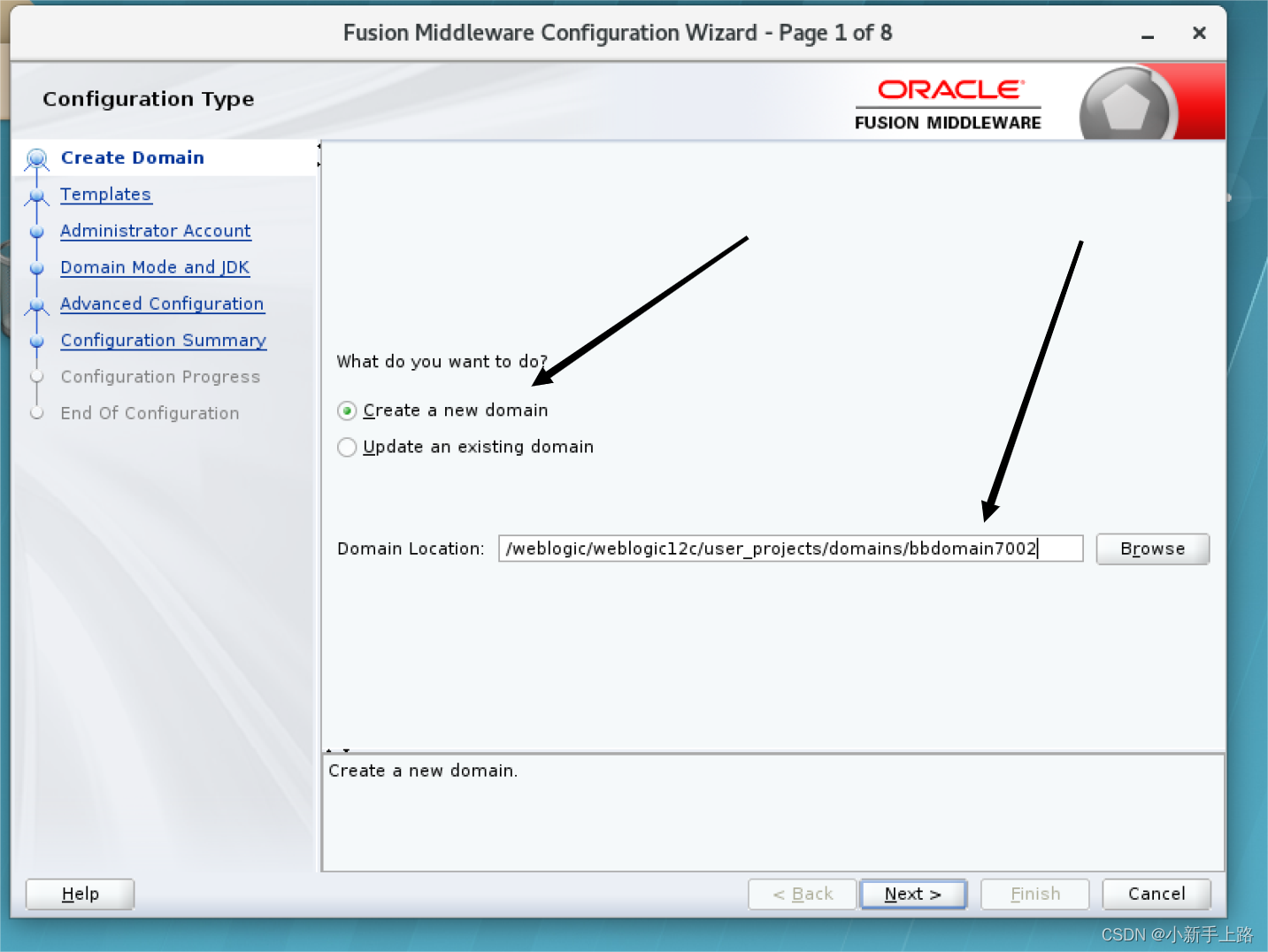Image resolution: width=1268 pixels, height=952 pixels.
Task: Click the Domain Mode and JDK step bullet
Action: 36,268
